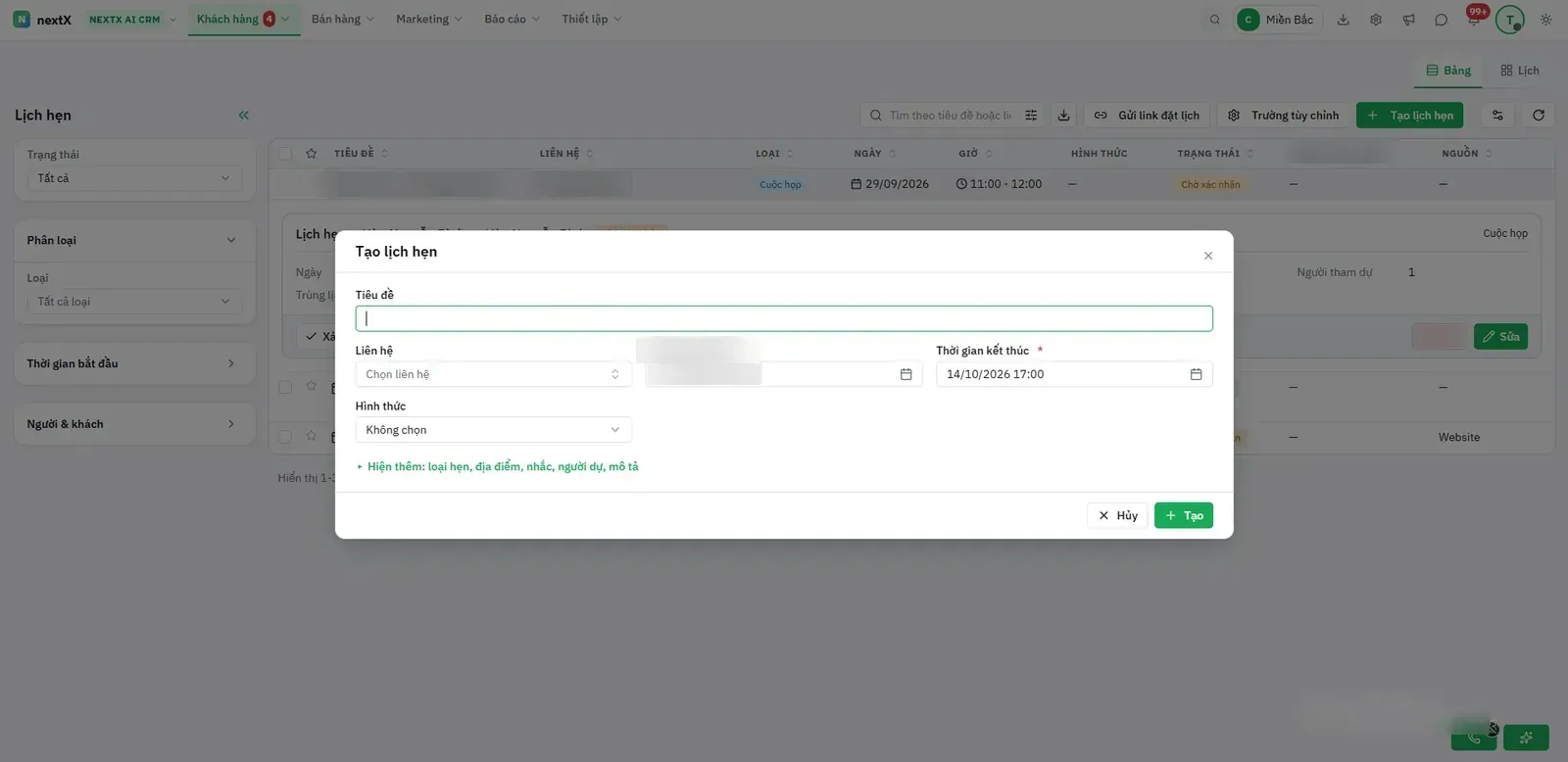Tick the select-all checkbox in table header
The width and height of the screenshot is (1568, 762).
(x=285, y=154)
